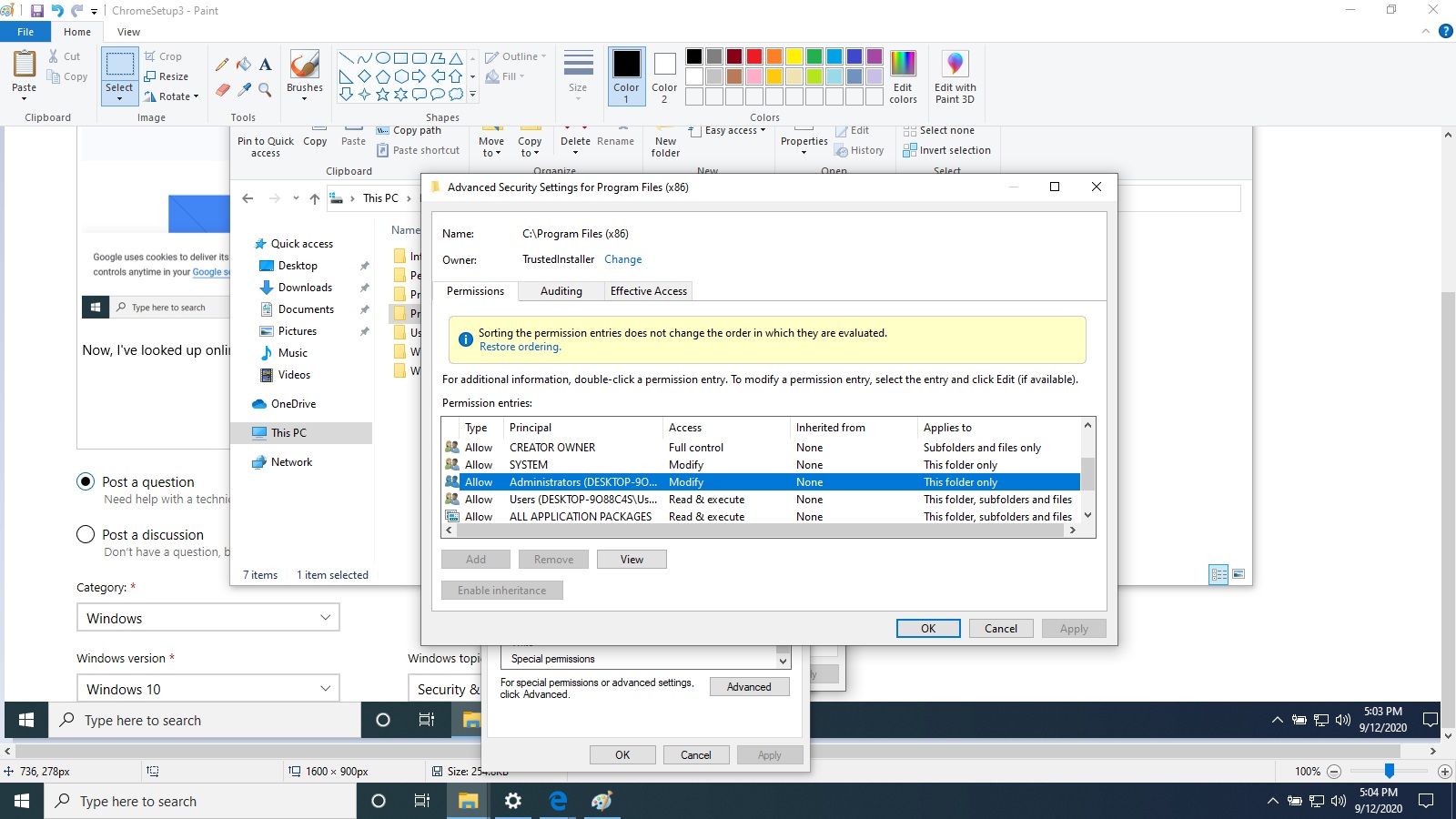The height and width of the screenshot is (819, 1456).
Task: Open the shape Outline dropdown
Action: pyautogui.click(x=516, y=56)
